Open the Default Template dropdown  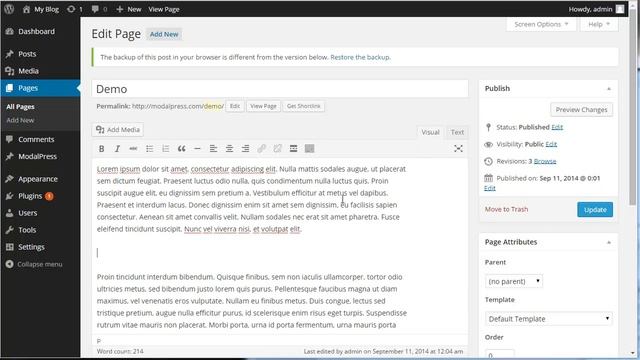tap(549, 319)
